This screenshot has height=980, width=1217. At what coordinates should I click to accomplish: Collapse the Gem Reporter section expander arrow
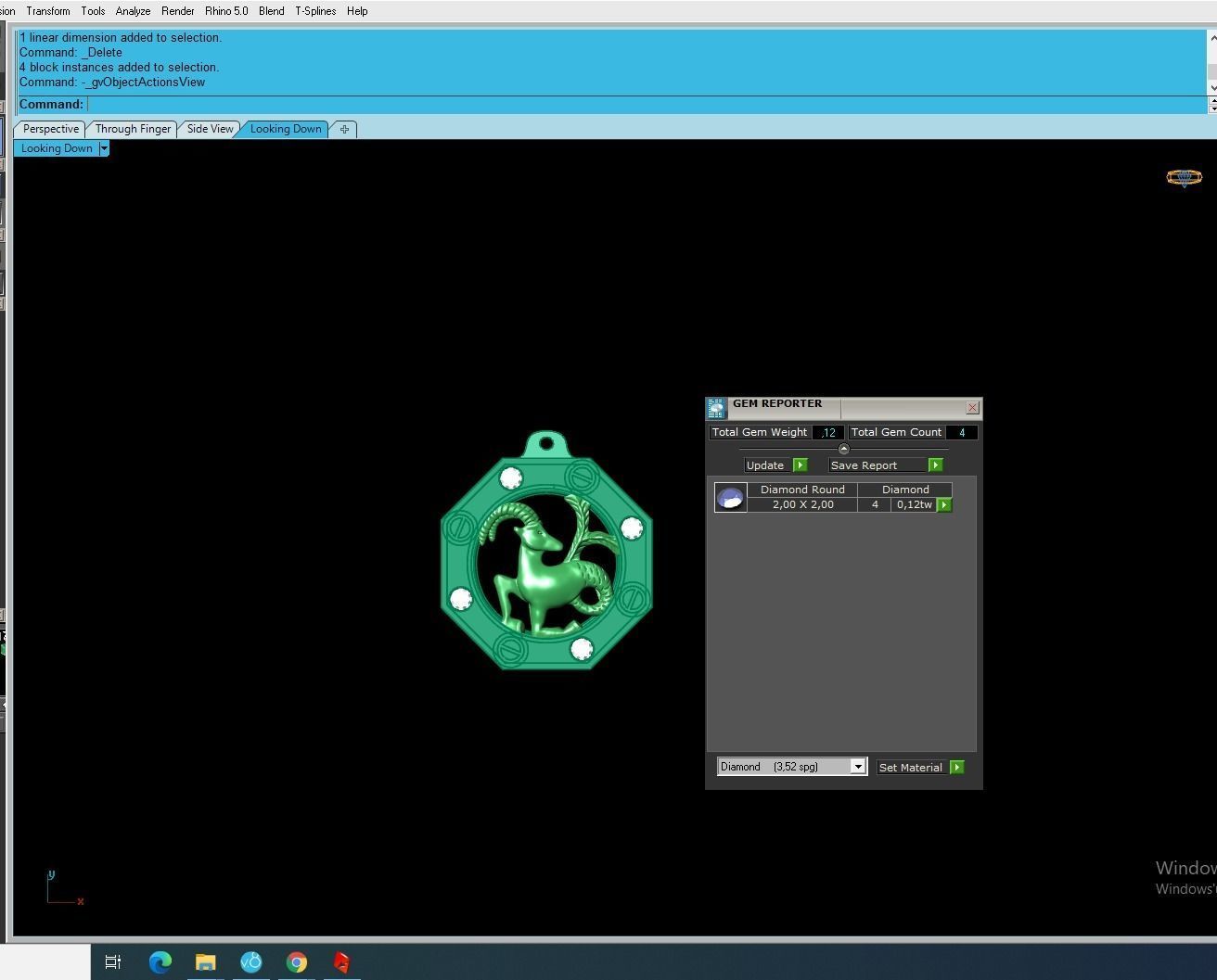click(x=843, y=449)
